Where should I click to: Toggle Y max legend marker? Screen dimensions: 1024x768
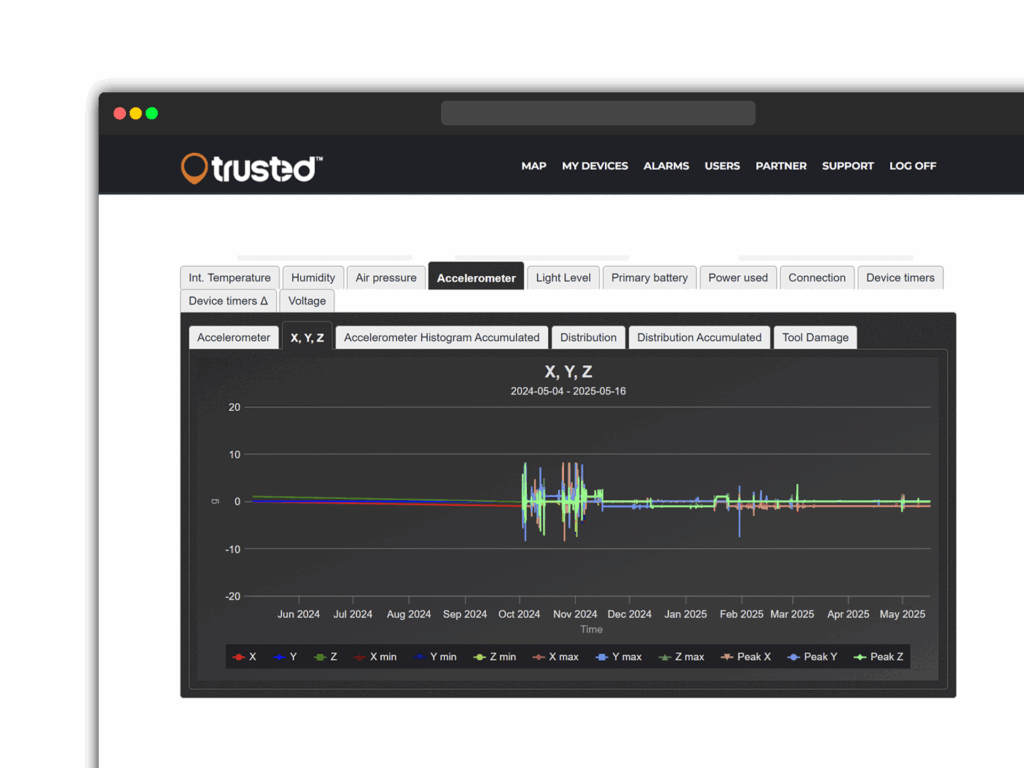(618, 657)
